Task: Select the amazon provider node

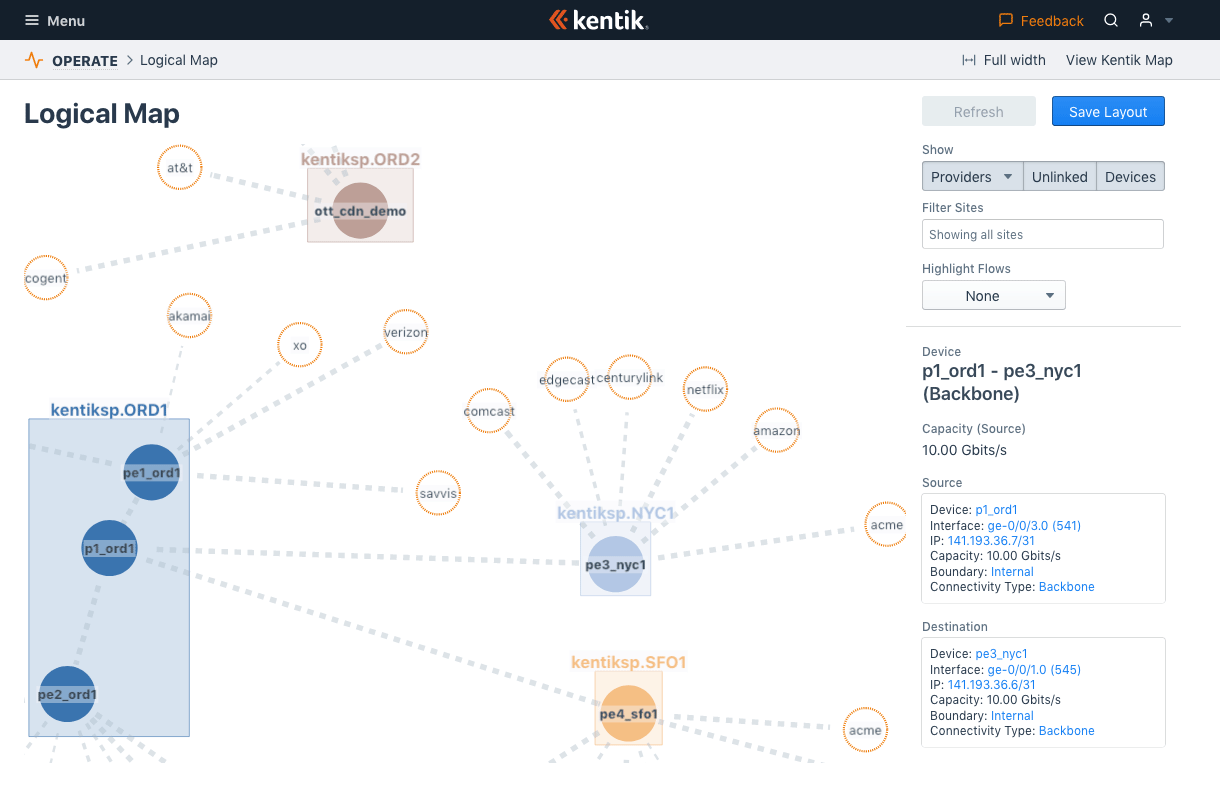Action: (x=777, y=430)
